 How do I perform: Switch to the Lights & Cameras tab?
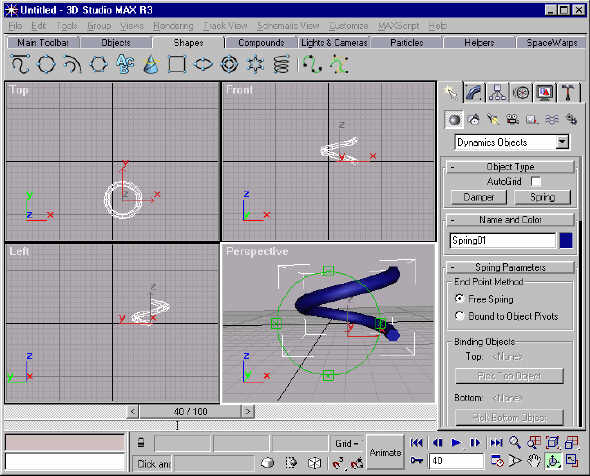click(x=334, y=43)
